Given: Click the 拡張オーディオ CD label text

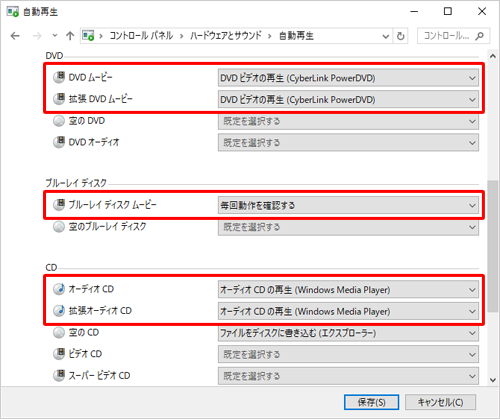Looking at the screenshot, I should (x=100, y=311).
